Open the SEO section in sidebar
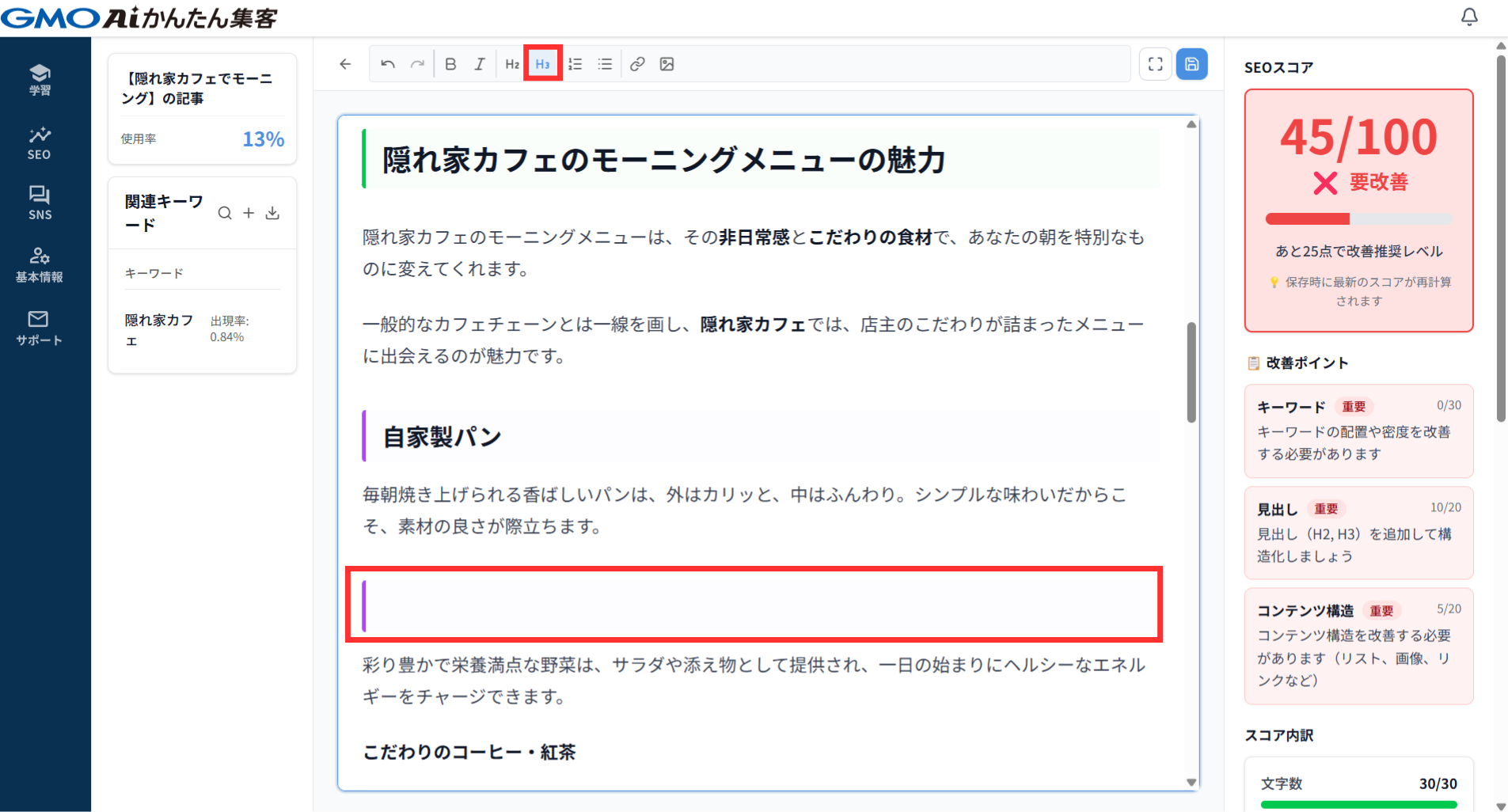 tap(40, 142)
